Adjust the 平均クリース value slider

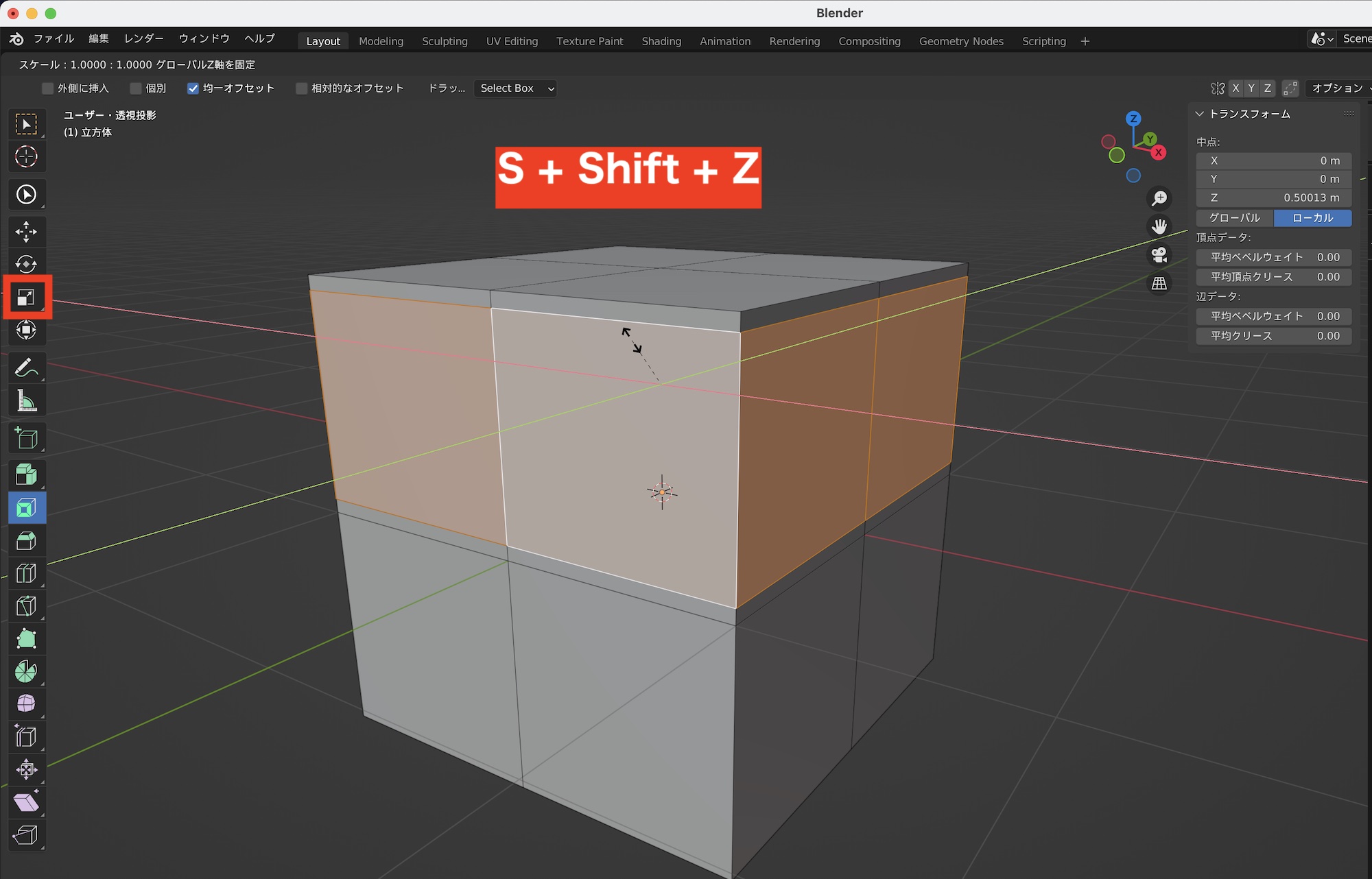tap(1274, 336)
